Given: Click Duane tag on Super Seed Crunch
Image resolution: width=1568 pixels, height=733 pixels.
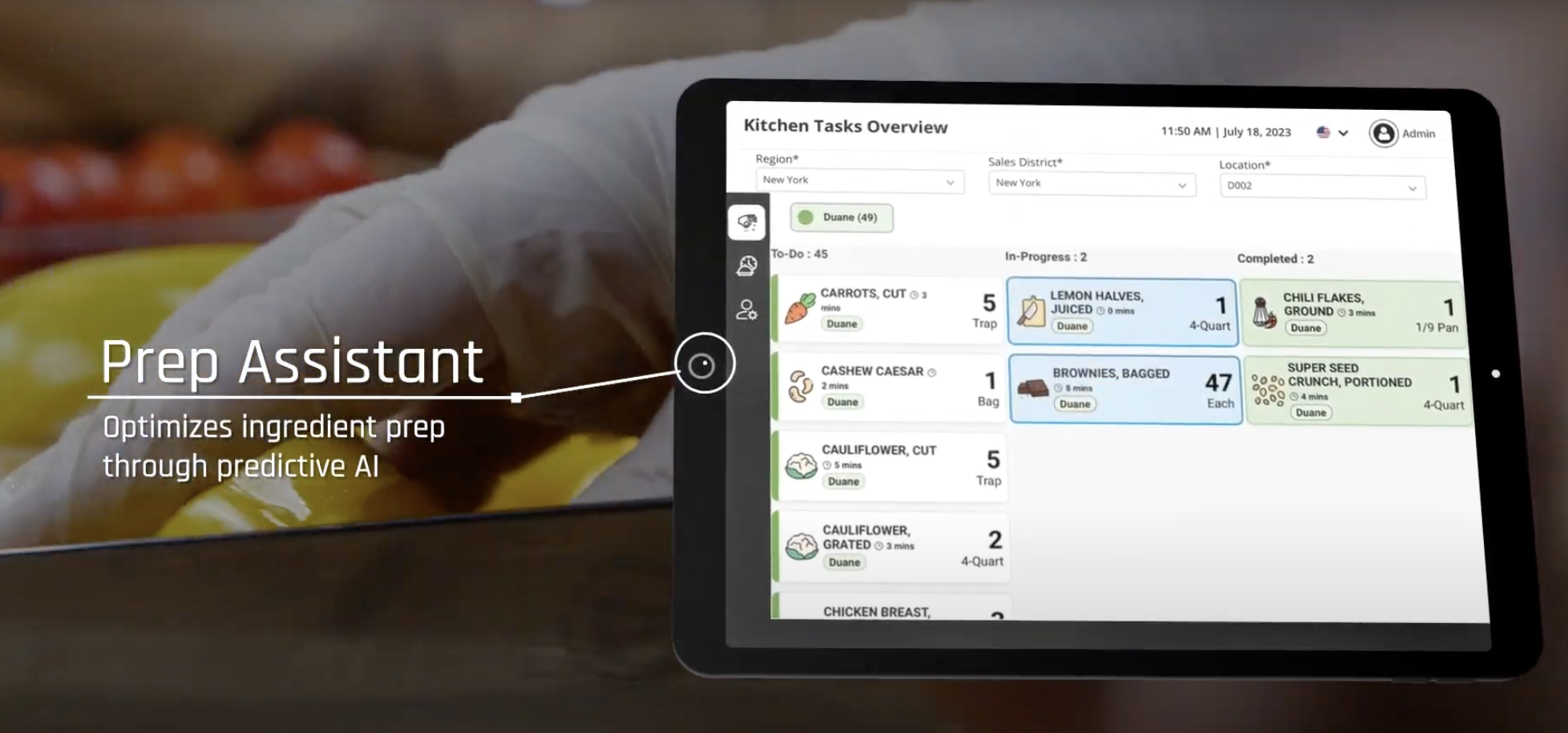Looking at the screenshot, I should 1311,412.
